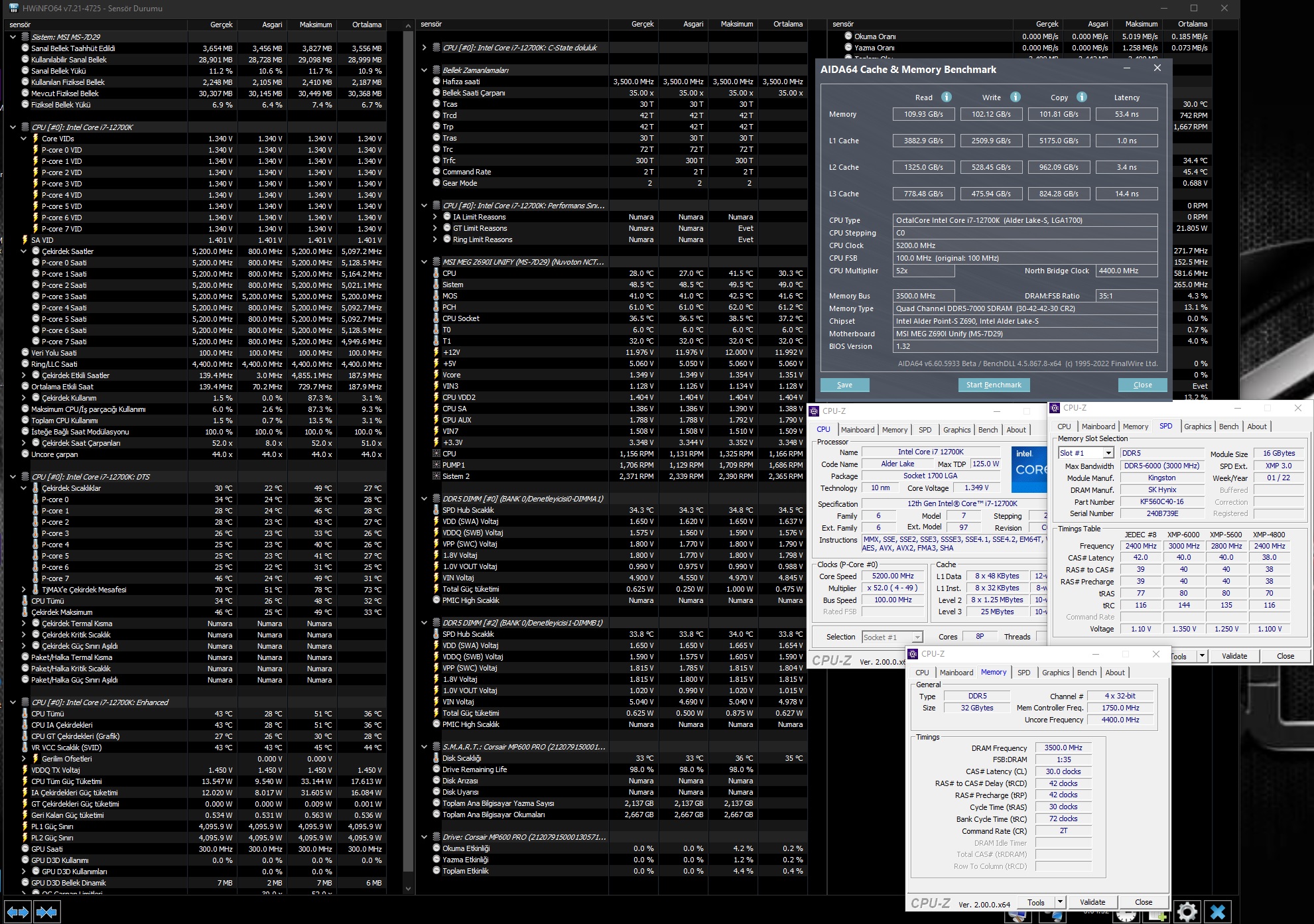
Task: Click the lightning icon beside Vcore
Action: coord(436,375)
